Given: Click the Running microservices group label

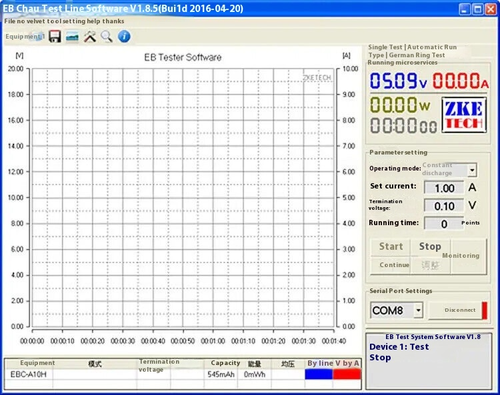Looking at the screenshot, I should coord(402,62).
